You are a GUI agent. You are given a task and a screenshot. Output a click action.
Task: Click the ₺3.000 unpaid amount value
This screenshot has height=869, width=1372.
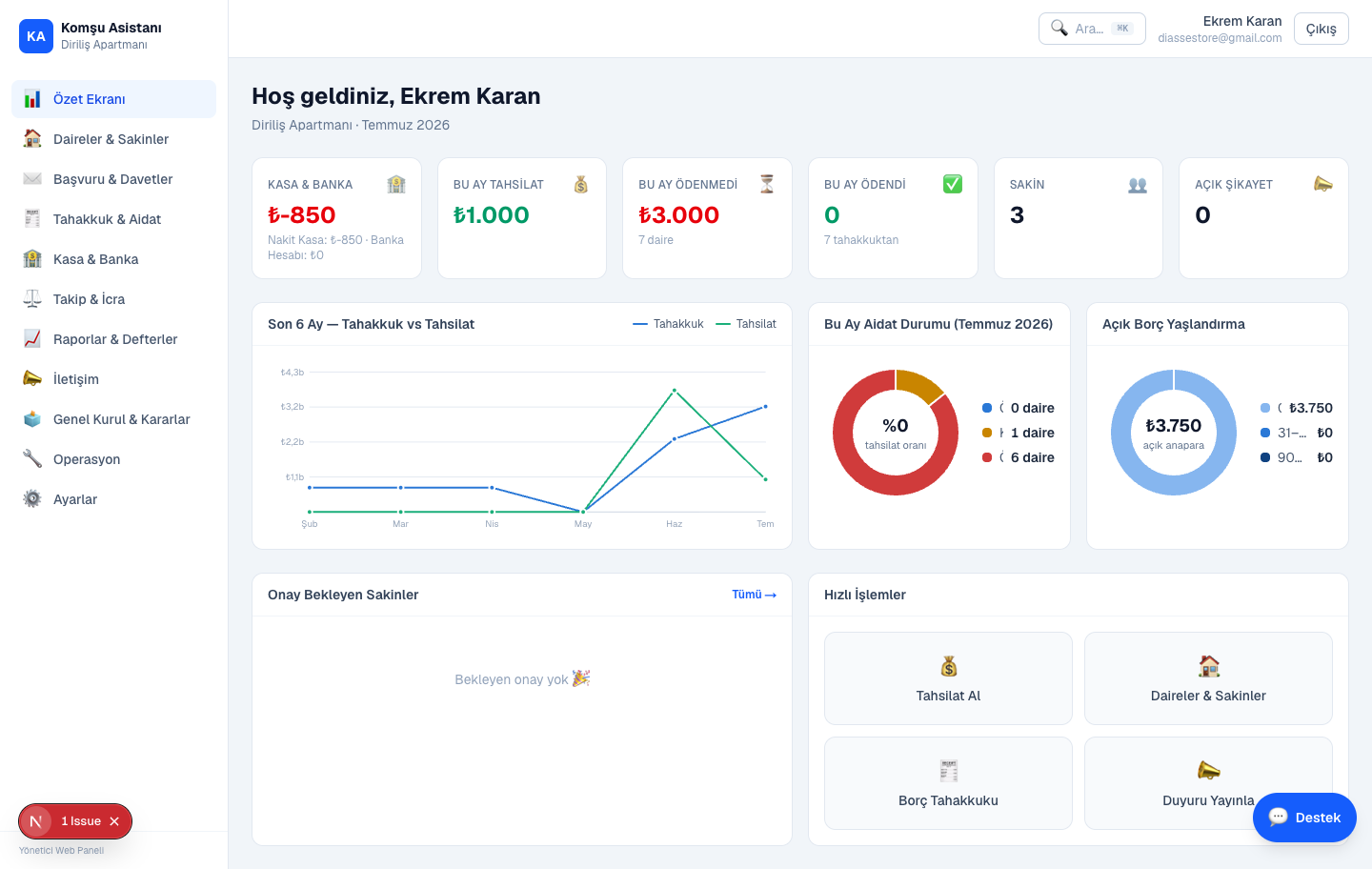click(679, 215)
